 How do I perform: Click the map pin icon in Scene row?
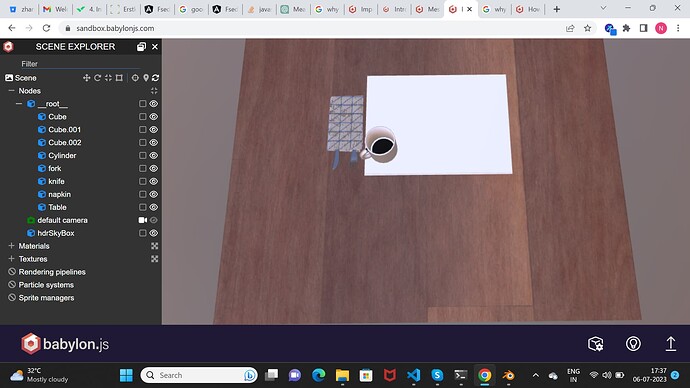coord(146,78)
